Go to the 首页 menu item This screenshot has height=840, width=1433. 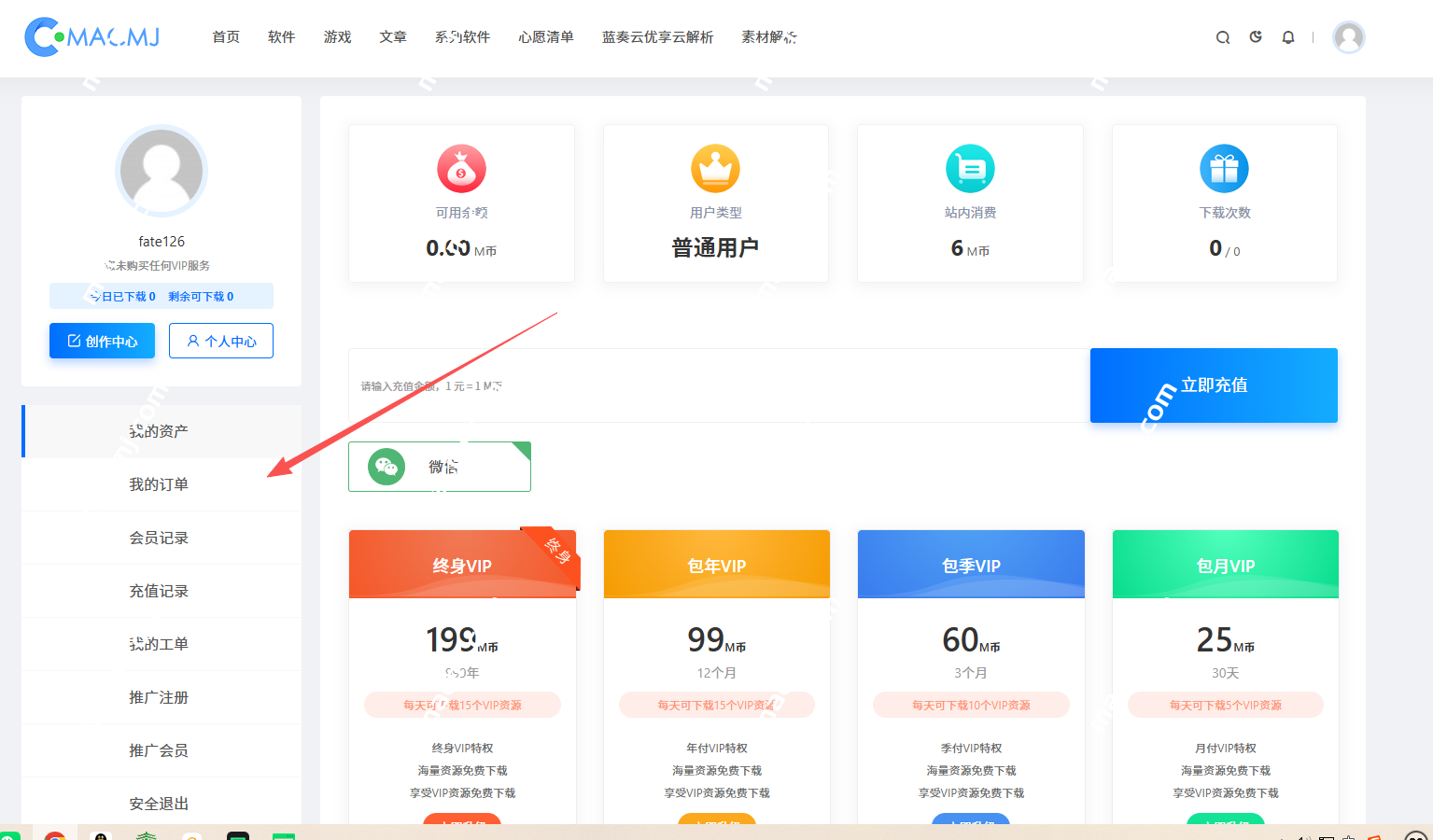pos(225,36)
